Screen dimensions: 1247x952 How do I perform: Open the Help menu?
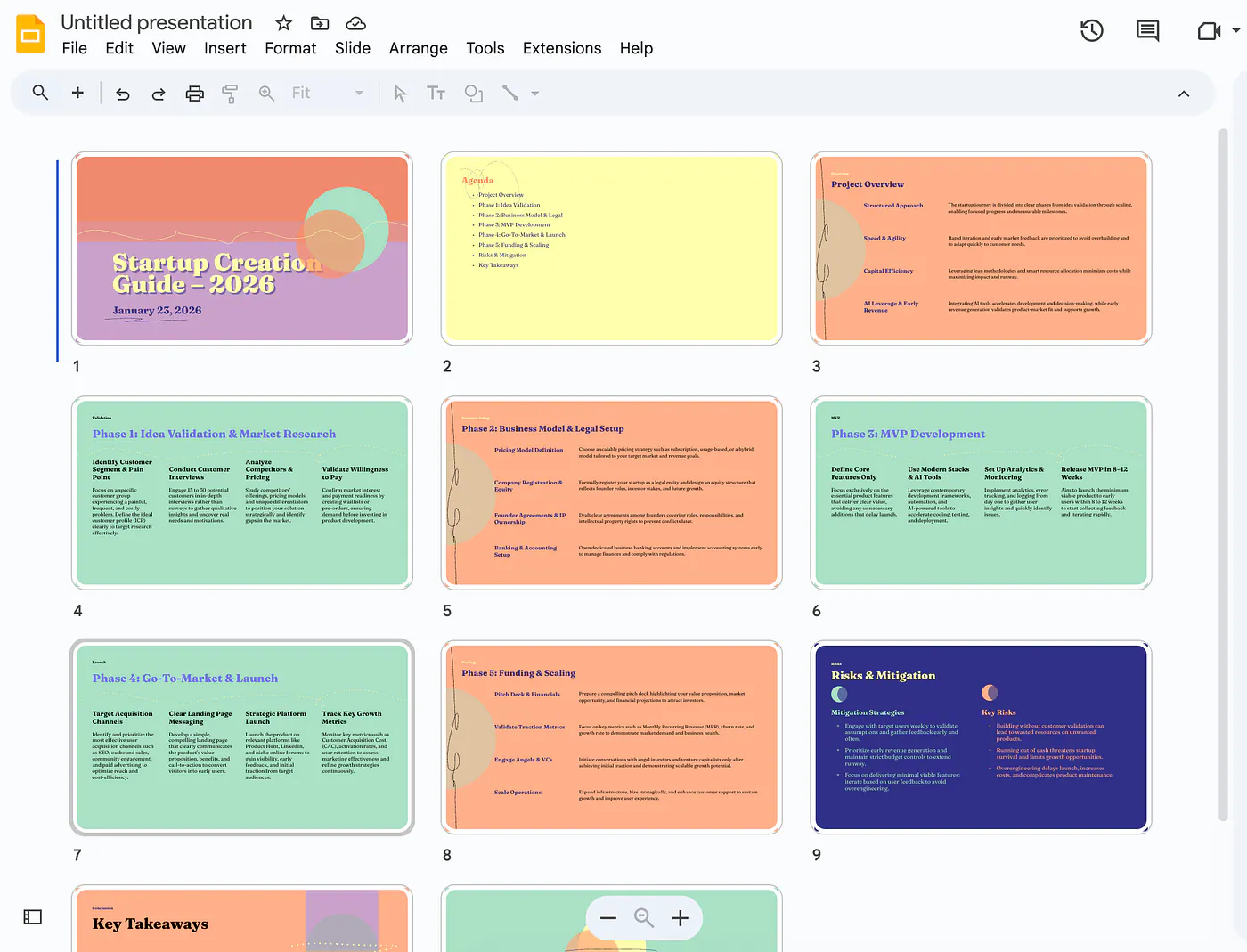coord(636,48)
